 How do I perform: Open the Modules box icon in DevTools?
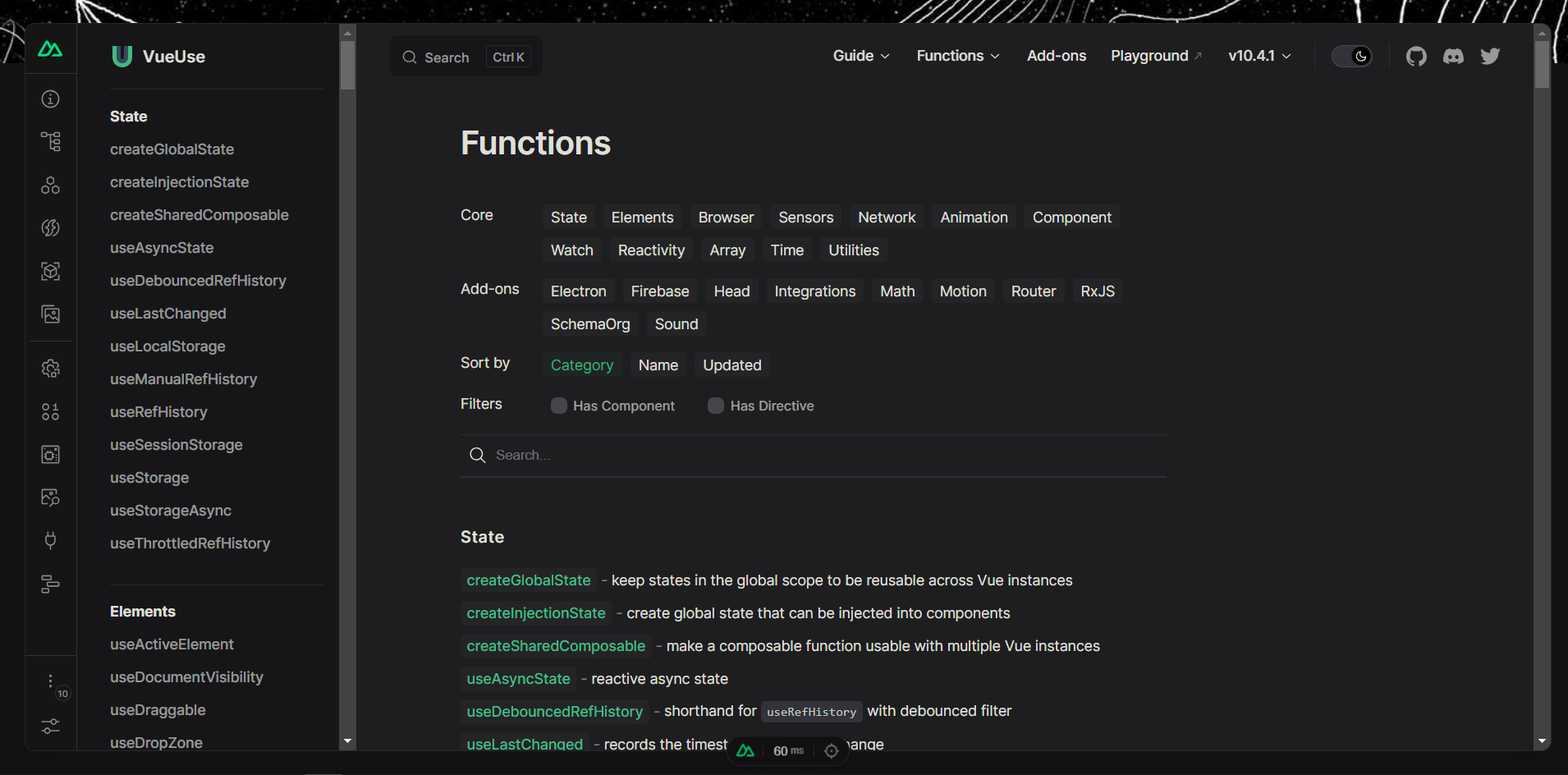51,272
